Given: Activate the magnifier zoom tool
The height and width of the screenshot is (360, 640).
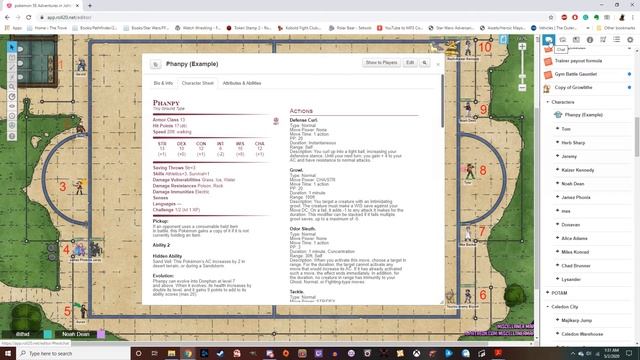Looking at the screenshot, I should (x=12, y=87).
